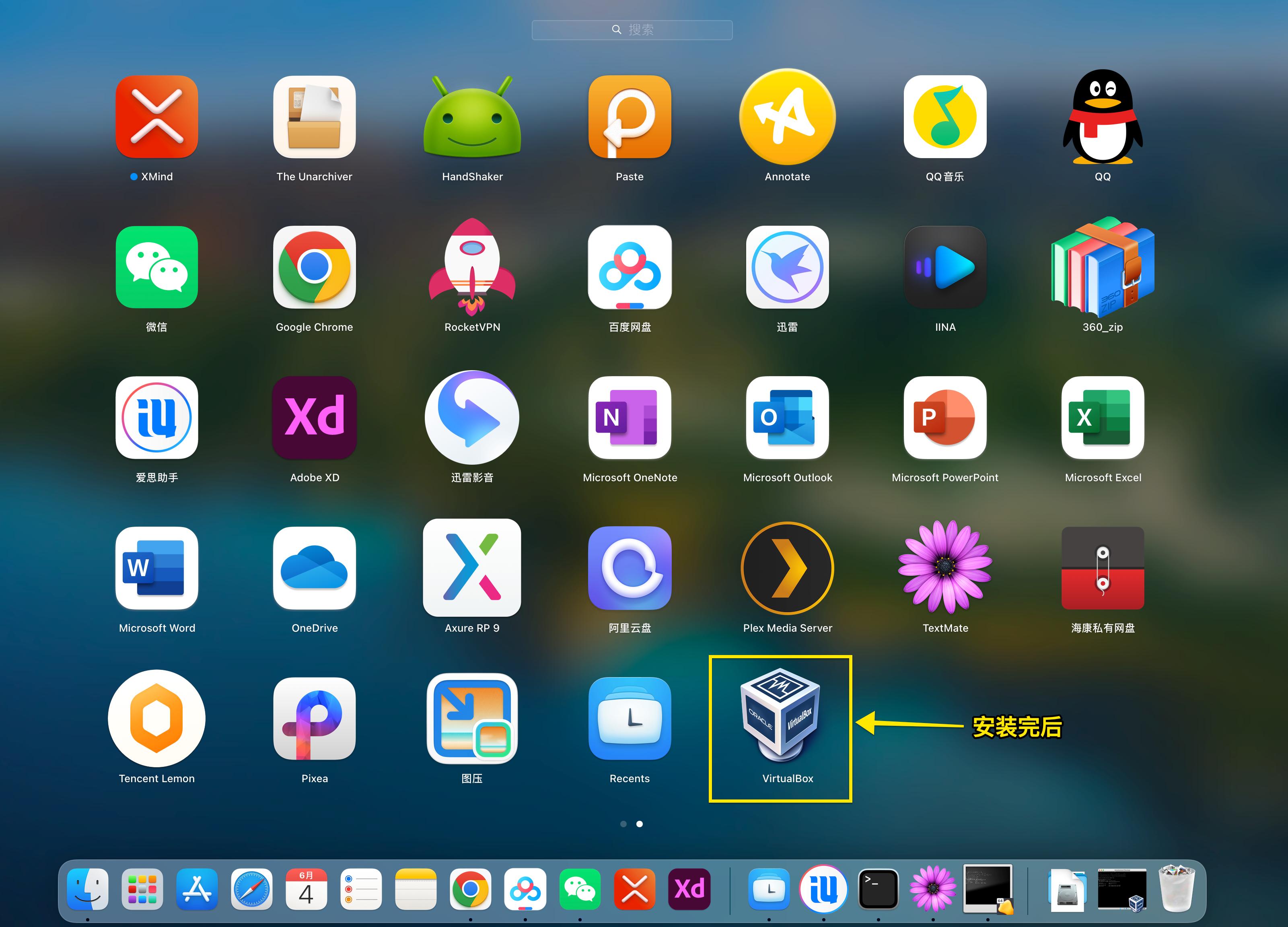This screenshot has height=927, width=1288.
Task: Open 百度网盘
Action: pyautogui.click(x=630, y=268)
